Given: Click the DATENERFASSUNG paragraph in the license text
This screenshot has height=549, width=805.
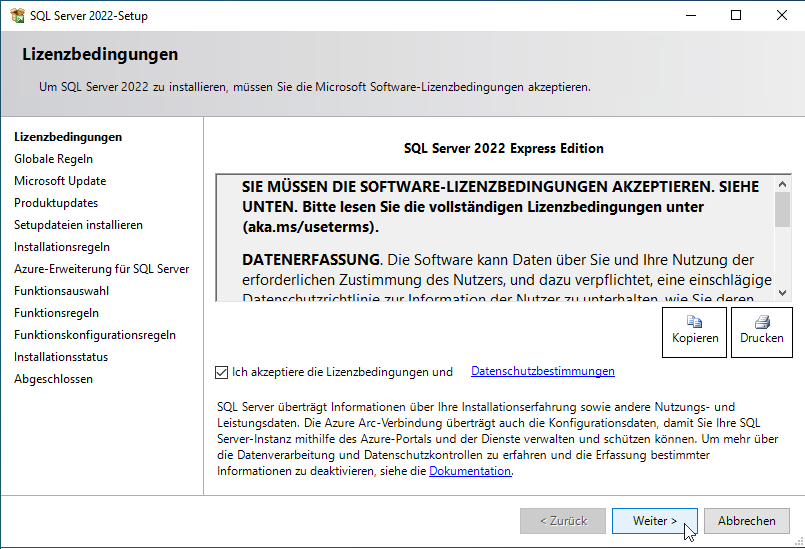Looking at the screenshot, I should (x=507, y=278).
